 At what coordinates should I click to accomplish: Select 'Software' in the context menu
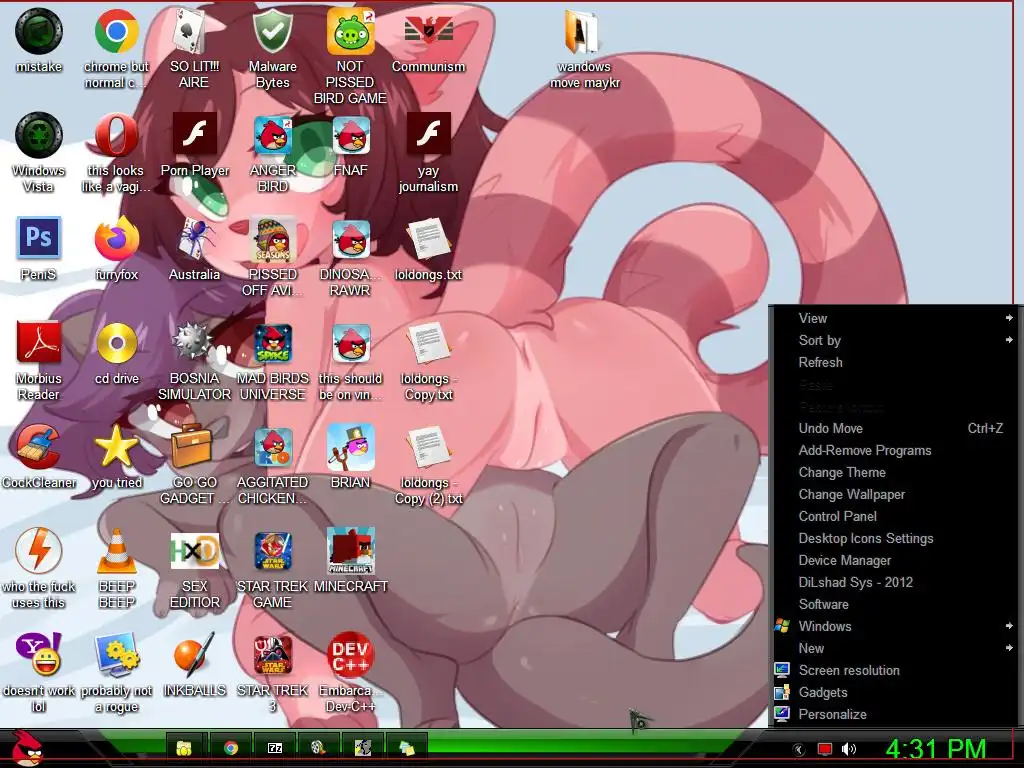(893, 605)
